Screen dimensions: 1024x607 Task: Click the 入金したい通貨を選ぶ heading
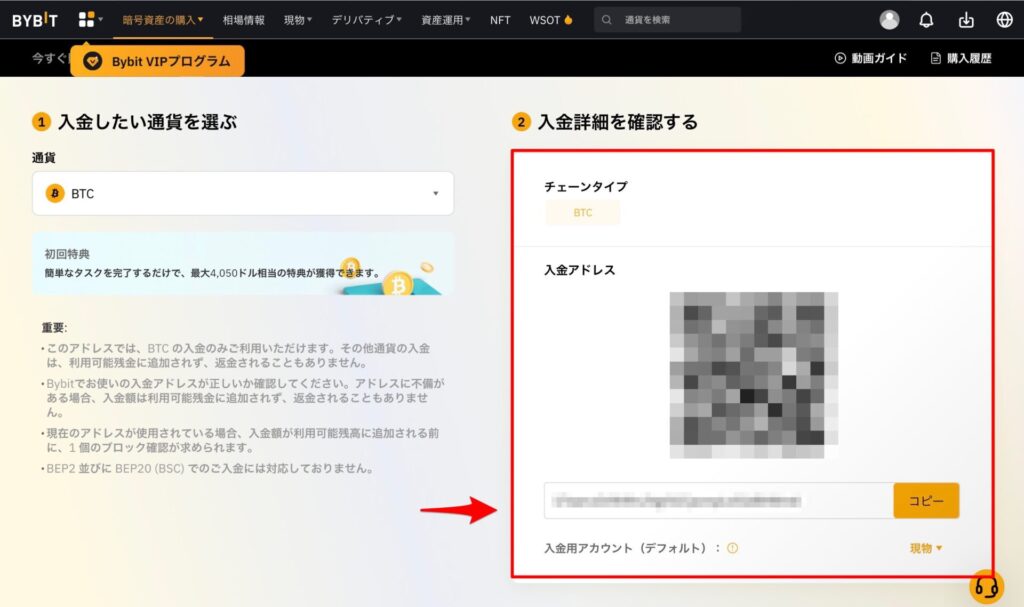click(148, 122)
